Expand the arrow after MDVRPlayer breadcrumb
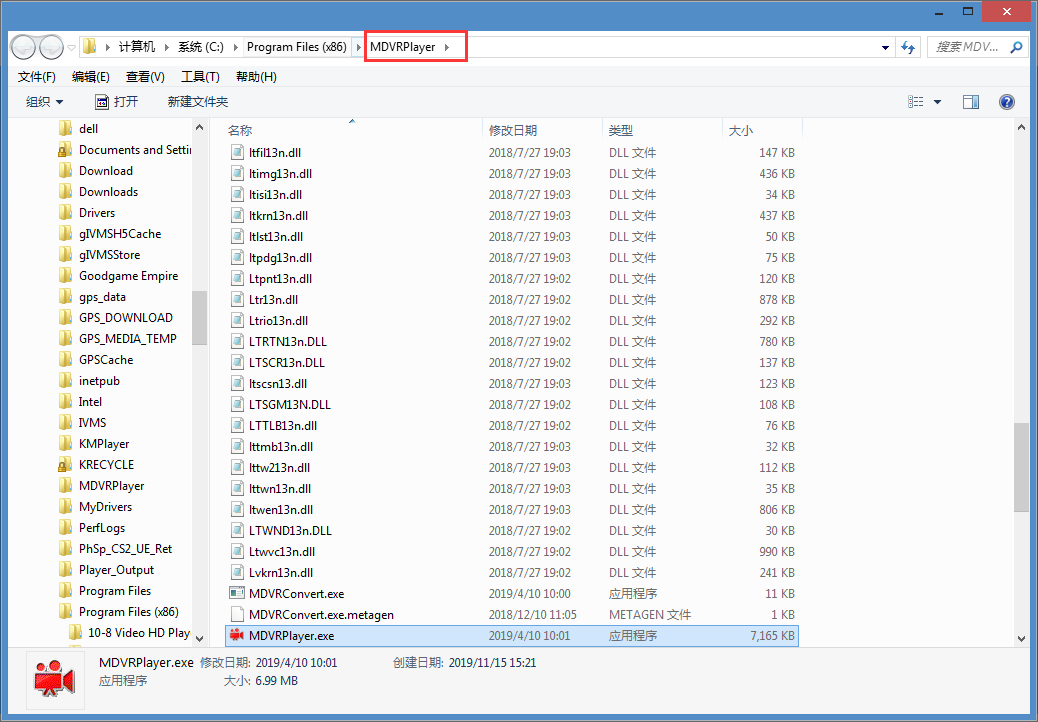 (x=447, y=47)
